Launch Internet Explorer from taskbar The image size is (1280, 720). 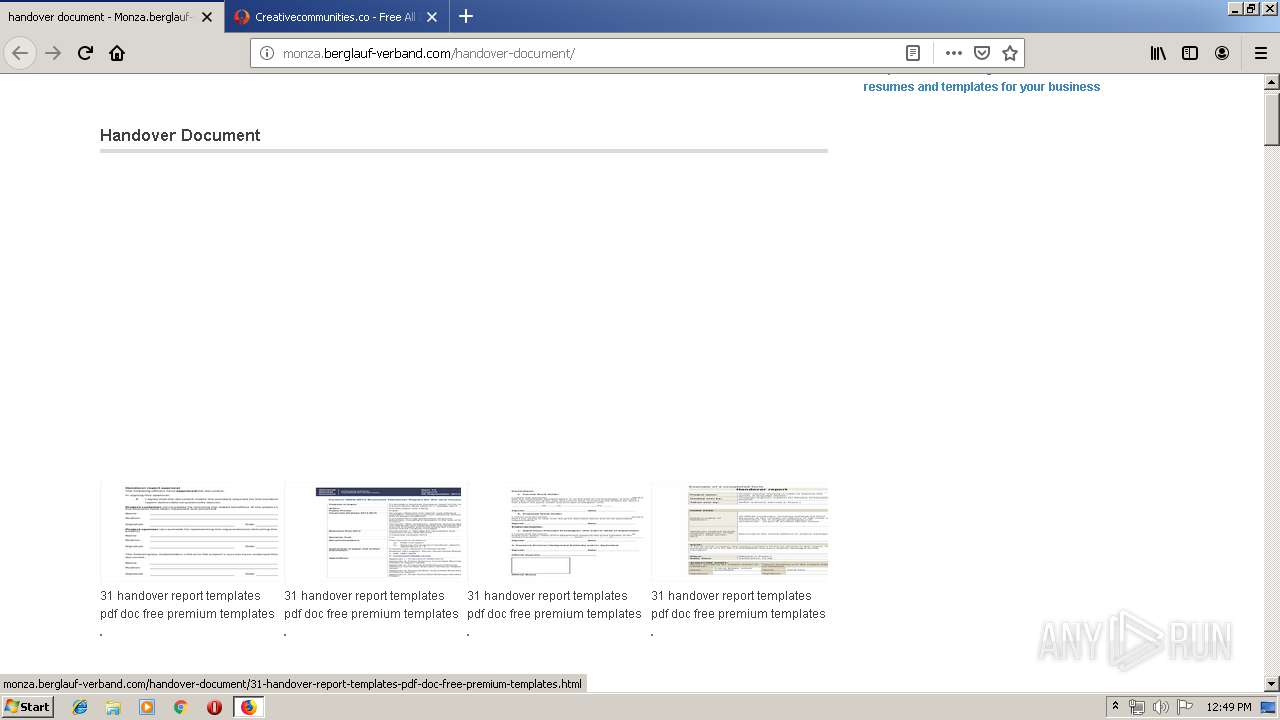(80, 707)
